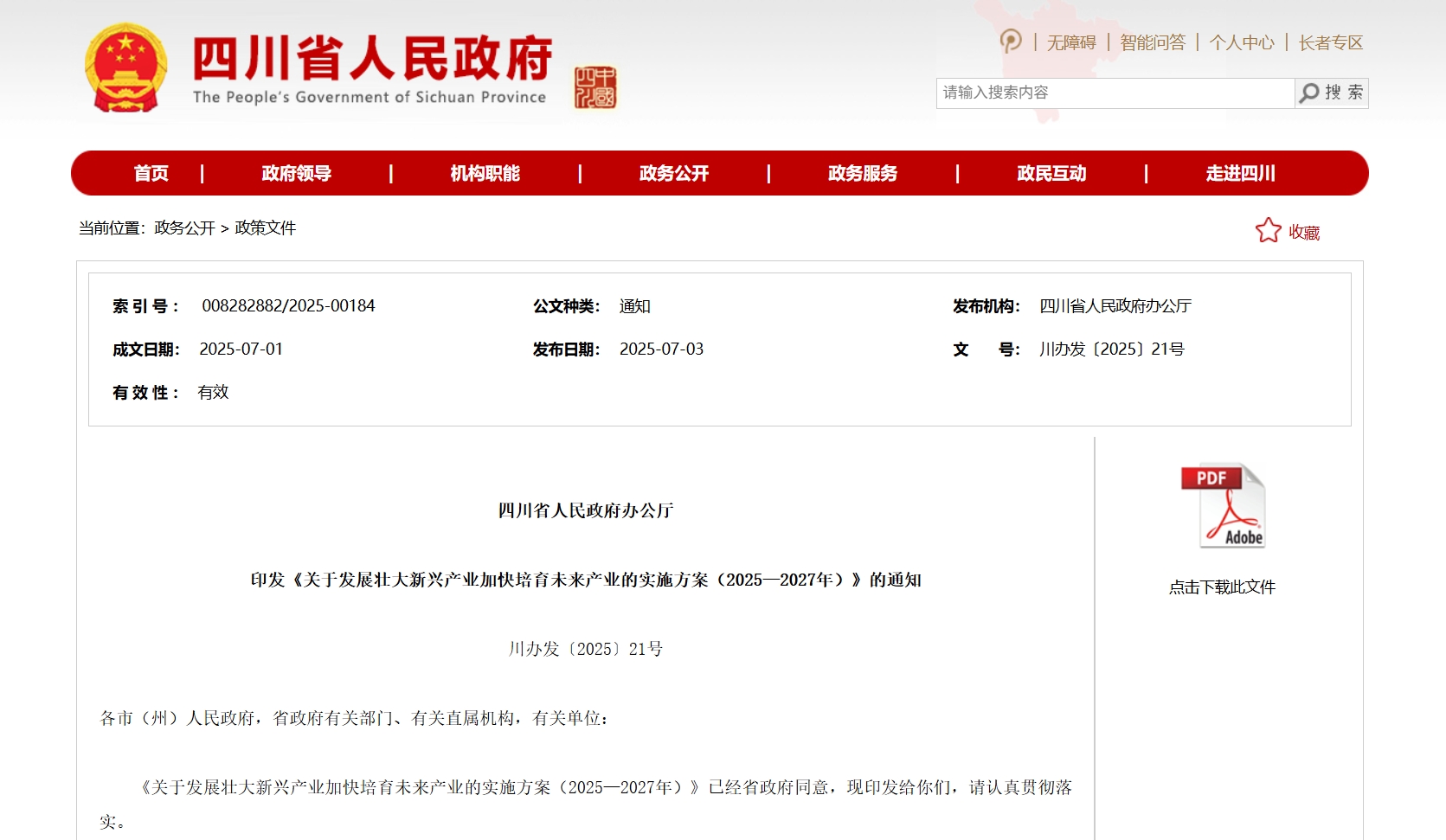Viewport: 1446px width, 840px height.
Task: Open the 走进四川 menu item
Action: [1240, 173]
